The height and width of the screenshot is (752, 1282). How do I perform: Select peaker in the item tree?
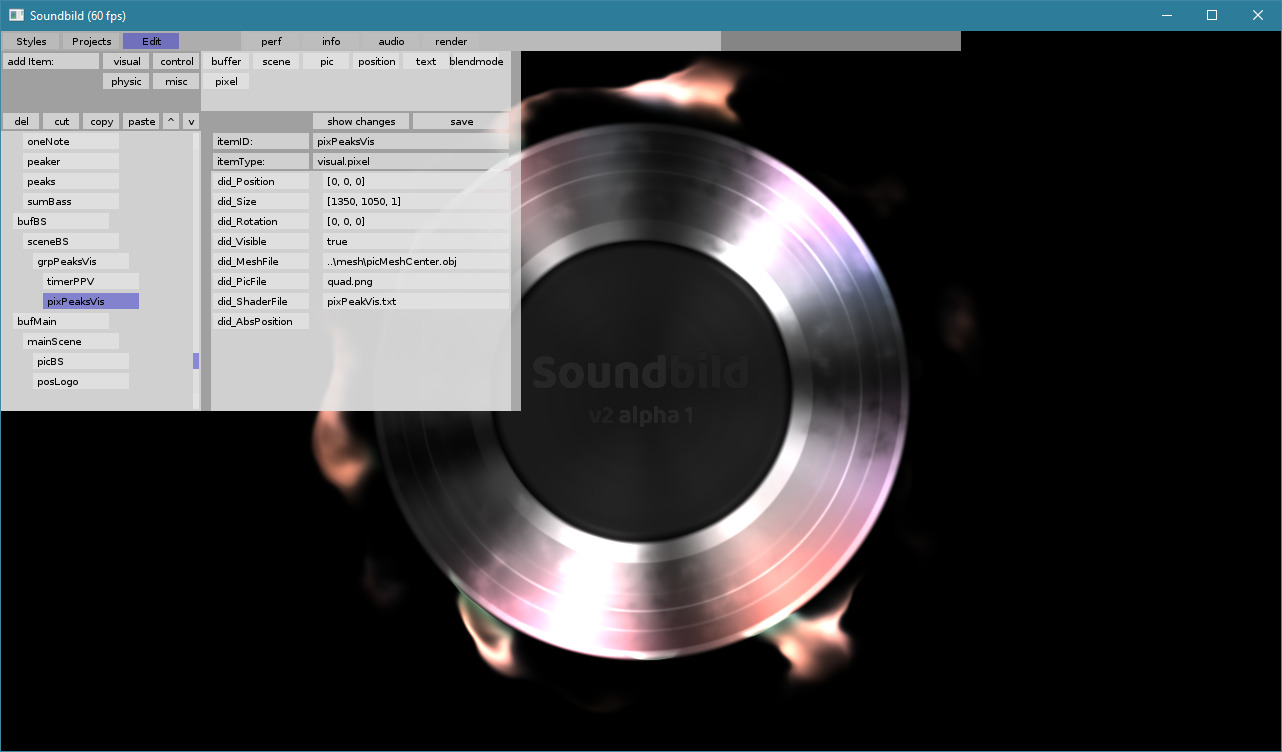tap(71, 161)
